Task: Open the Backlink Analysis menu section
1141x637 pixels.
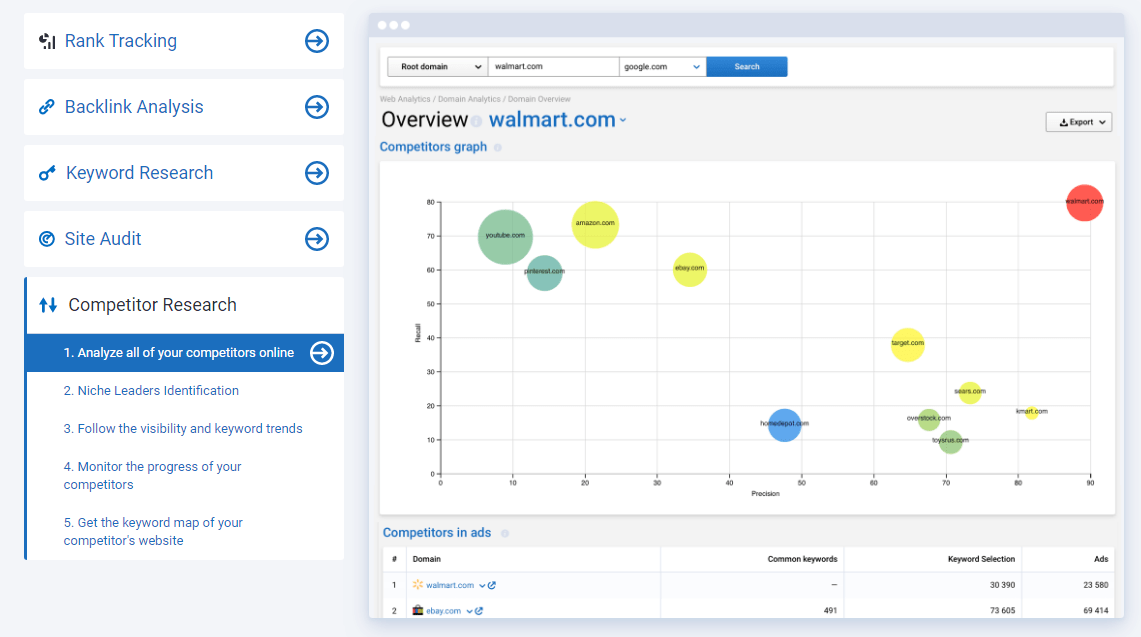Action: 184,107
